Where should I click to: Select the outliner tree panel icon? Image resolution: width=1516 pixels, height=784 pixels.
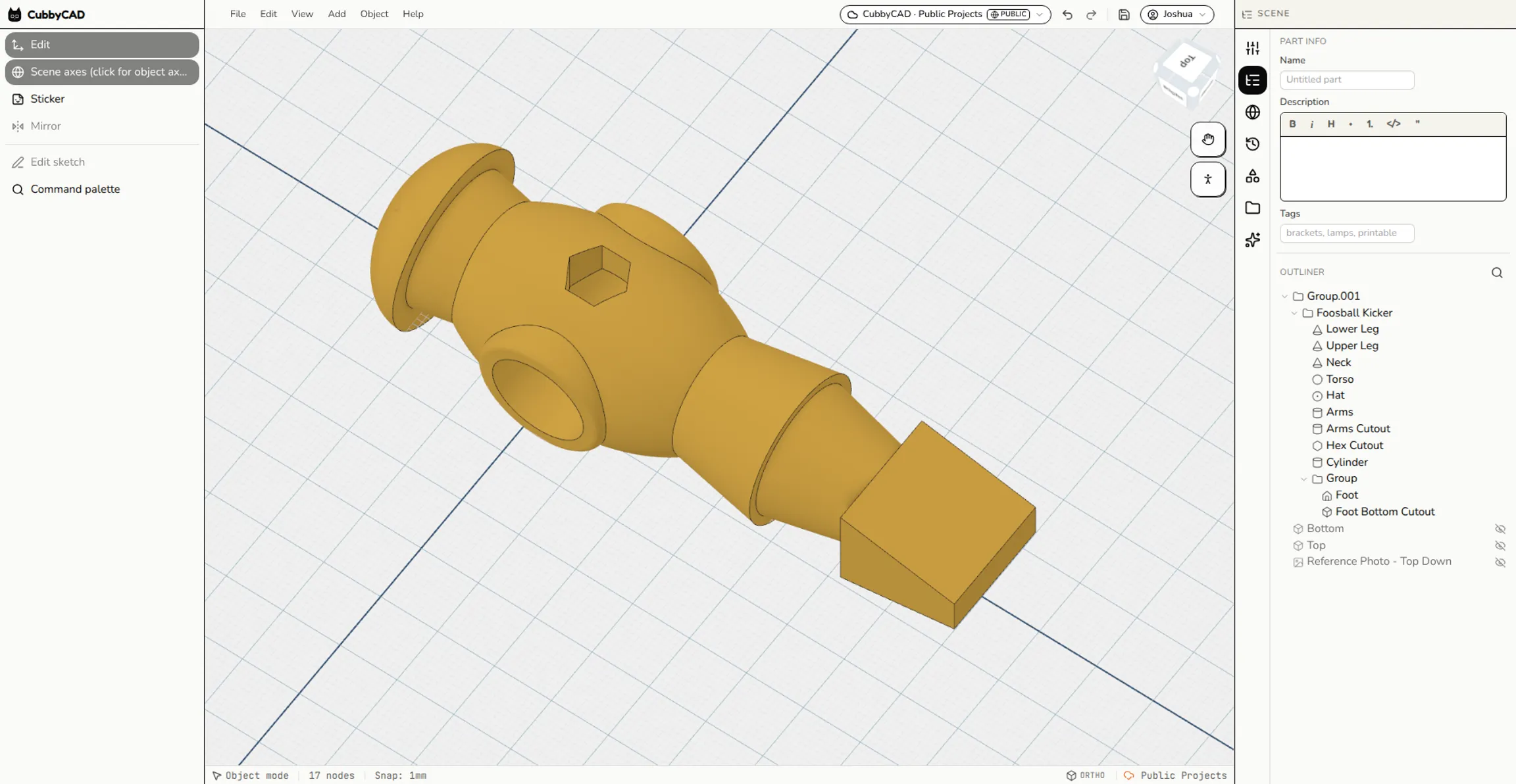pyautogui.click(x=1253, y=80)
